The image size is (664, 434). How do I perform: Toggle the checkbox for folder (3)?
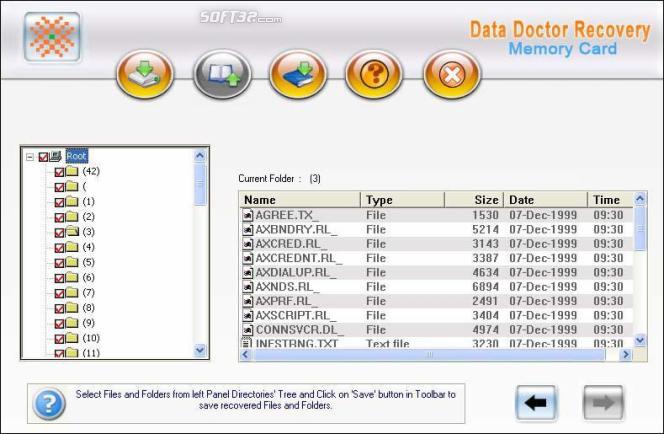(x=59, y=232)
